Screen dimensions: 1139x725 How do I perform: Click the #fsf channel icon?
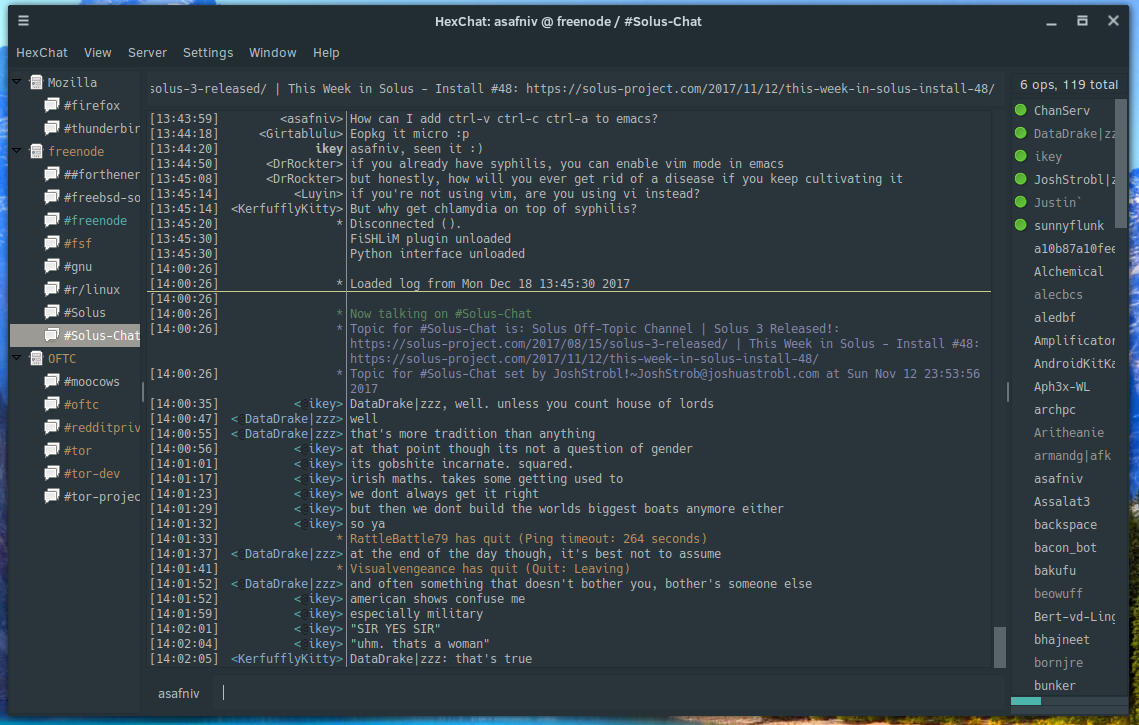(52, 243)
